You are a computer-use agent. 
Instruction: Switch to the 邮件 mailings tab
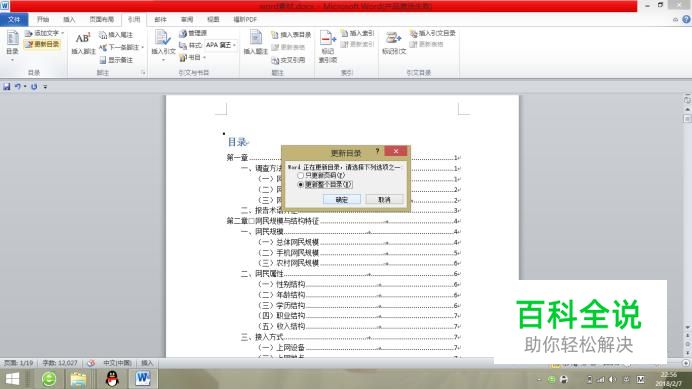(x=161, y=19)
